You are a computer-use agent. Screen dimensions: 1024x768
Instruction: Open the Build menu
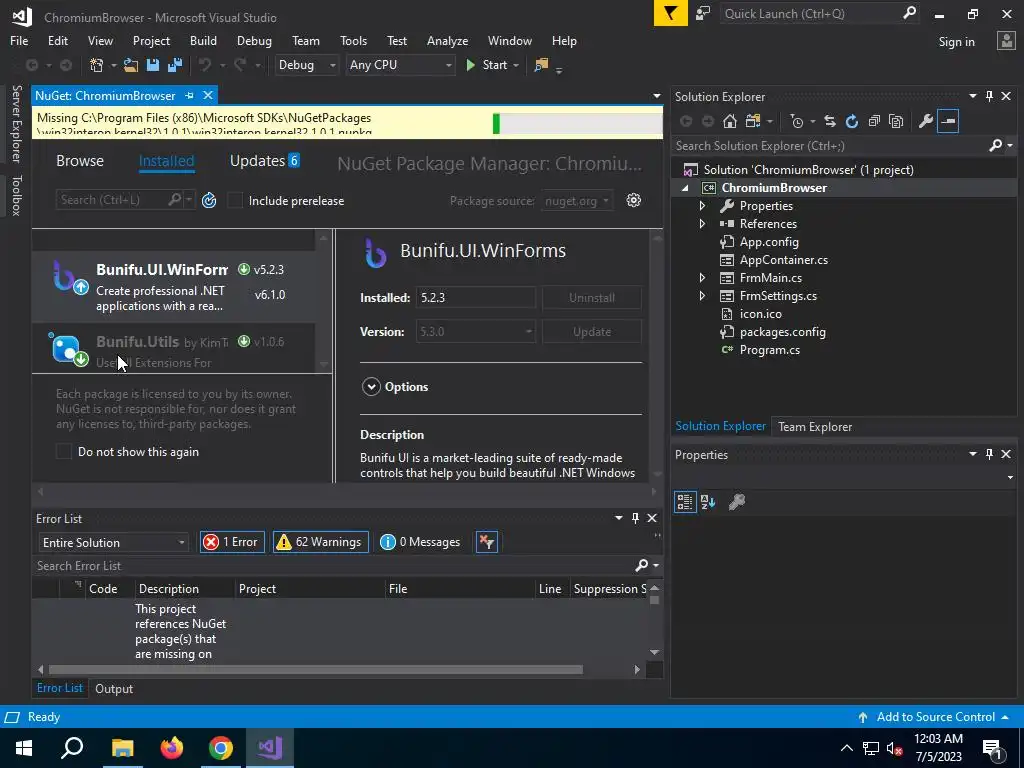coord(203,40)
